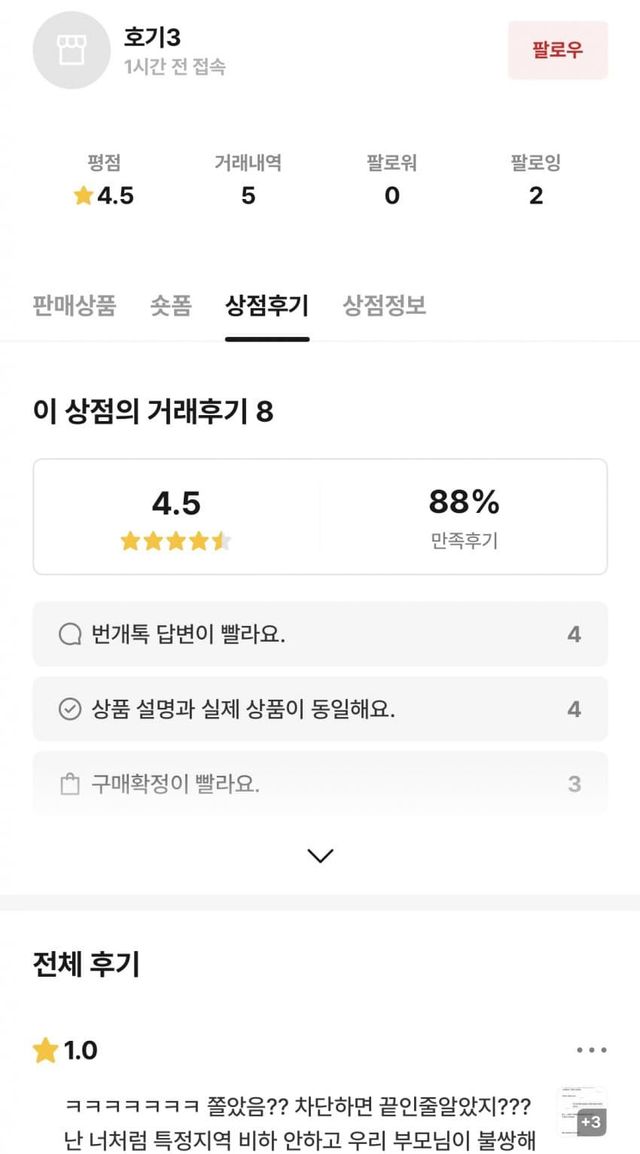The height and width of the screenshot is (1154, 640).
Task: Click the star icon beside 4.5 평점
Action: pyautogui.click(x=83, y=196)
